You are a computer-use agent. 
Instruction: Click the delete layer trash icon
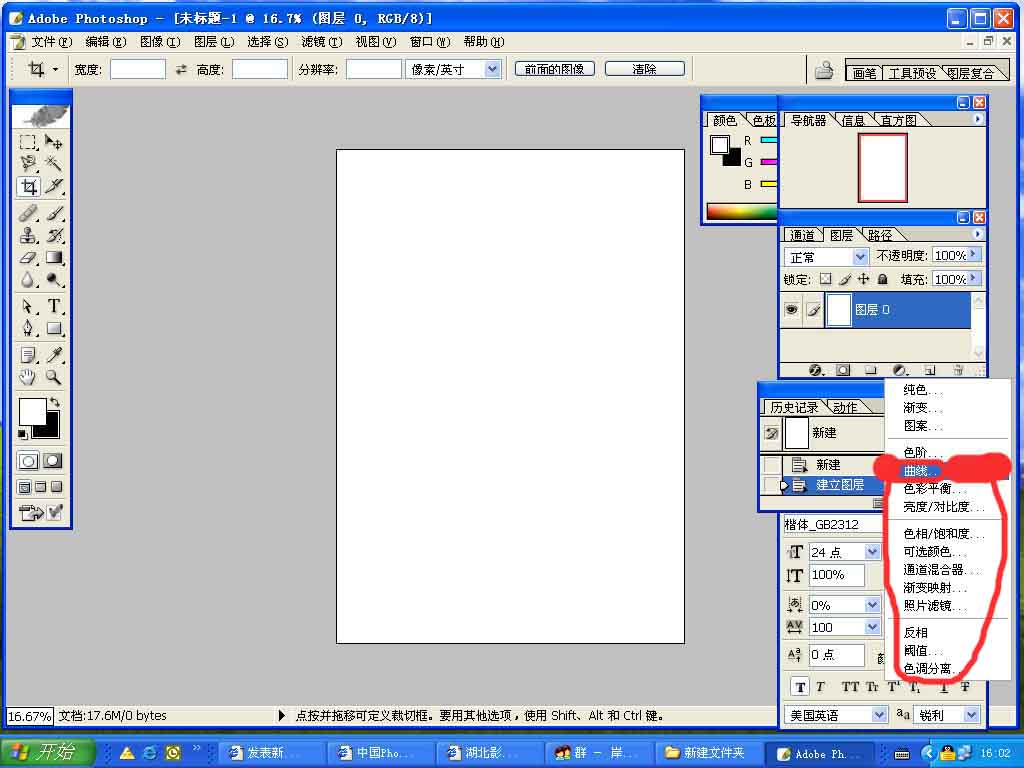957,370
